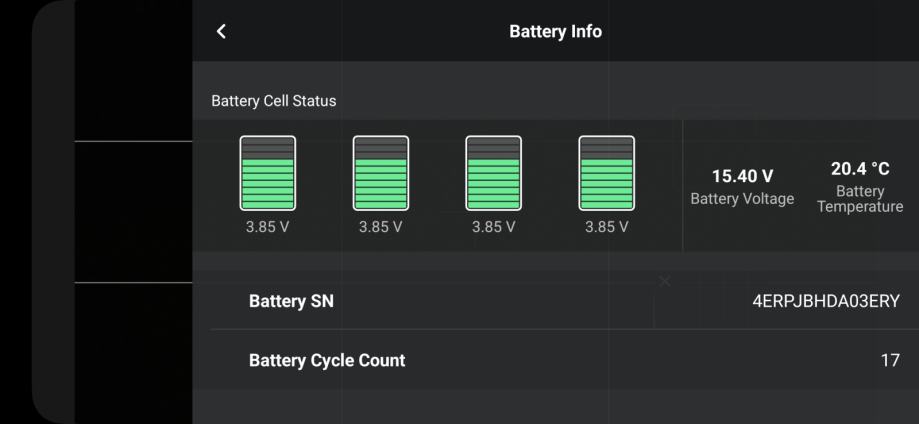The image size is (919, 424).
Task: Select the Battery SN row label
Action: 291,301
